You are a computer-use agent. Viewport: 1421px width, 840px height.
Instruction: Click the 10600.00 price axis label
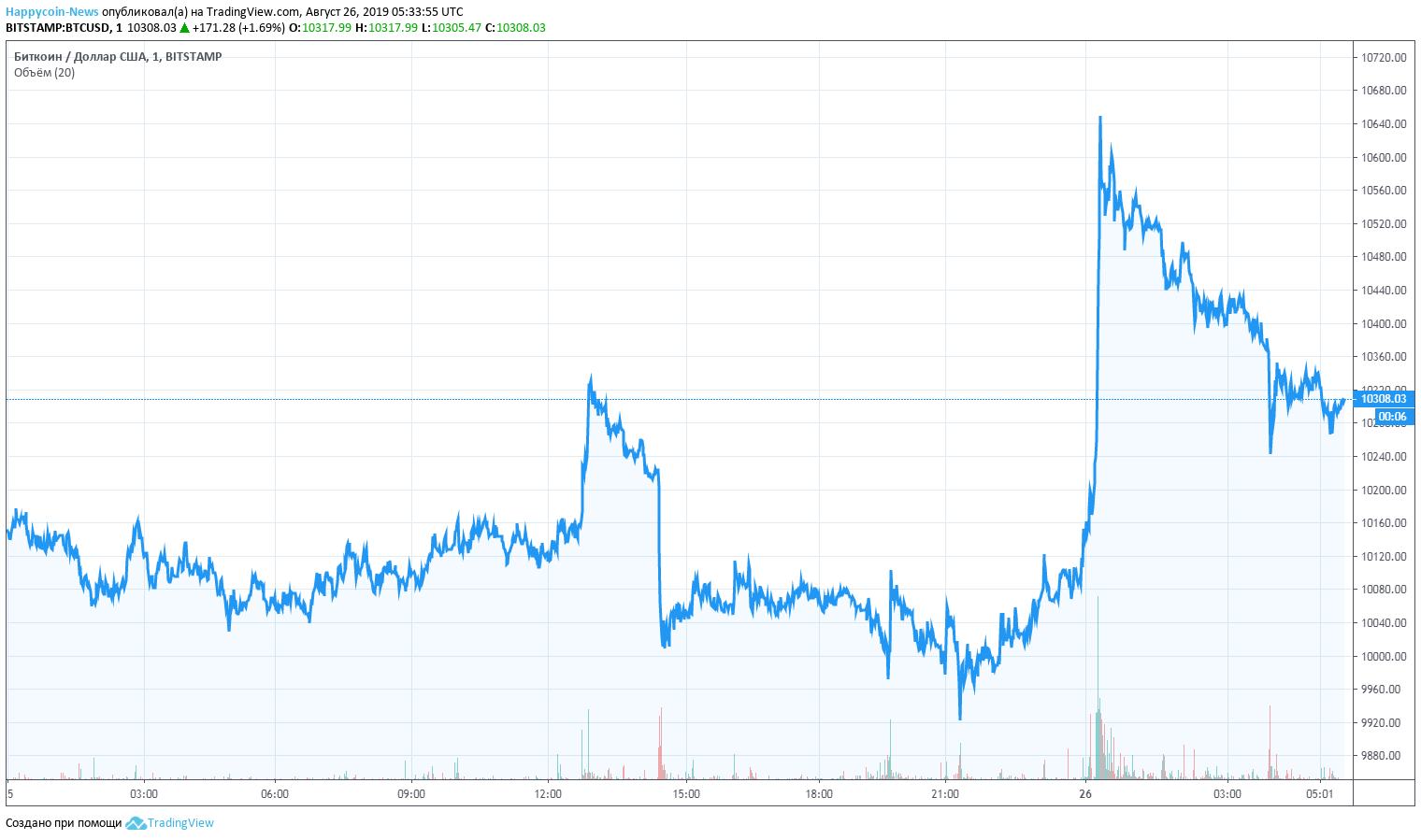[x=1384, y=158]
